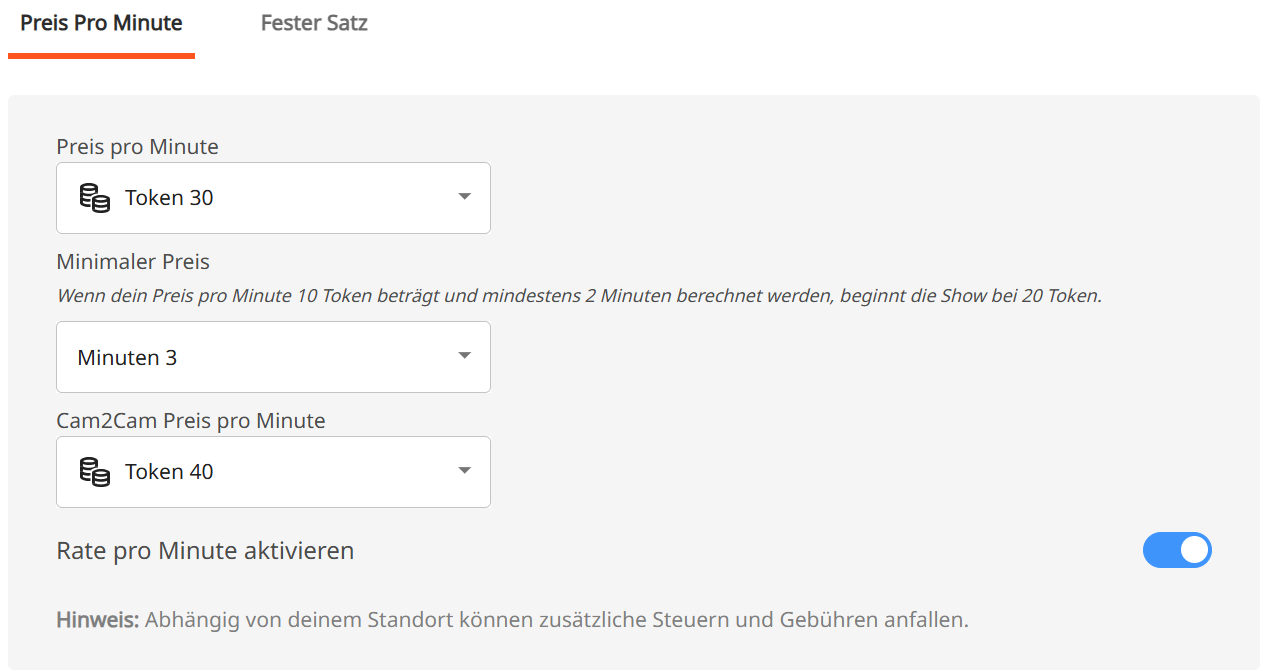The image size is (1265, 671).
Task: Select the Token 40 value text
Action: (x=169, y=472)
